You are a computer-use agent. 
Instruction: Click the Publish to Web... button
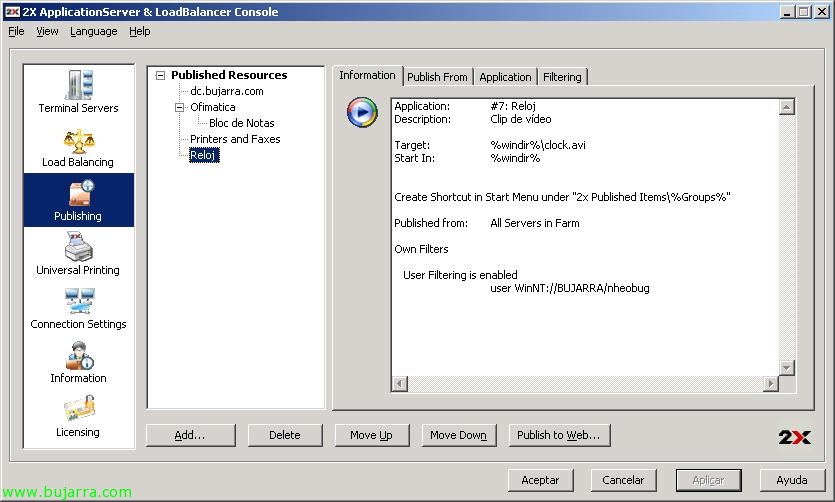(x=559, y=435)
